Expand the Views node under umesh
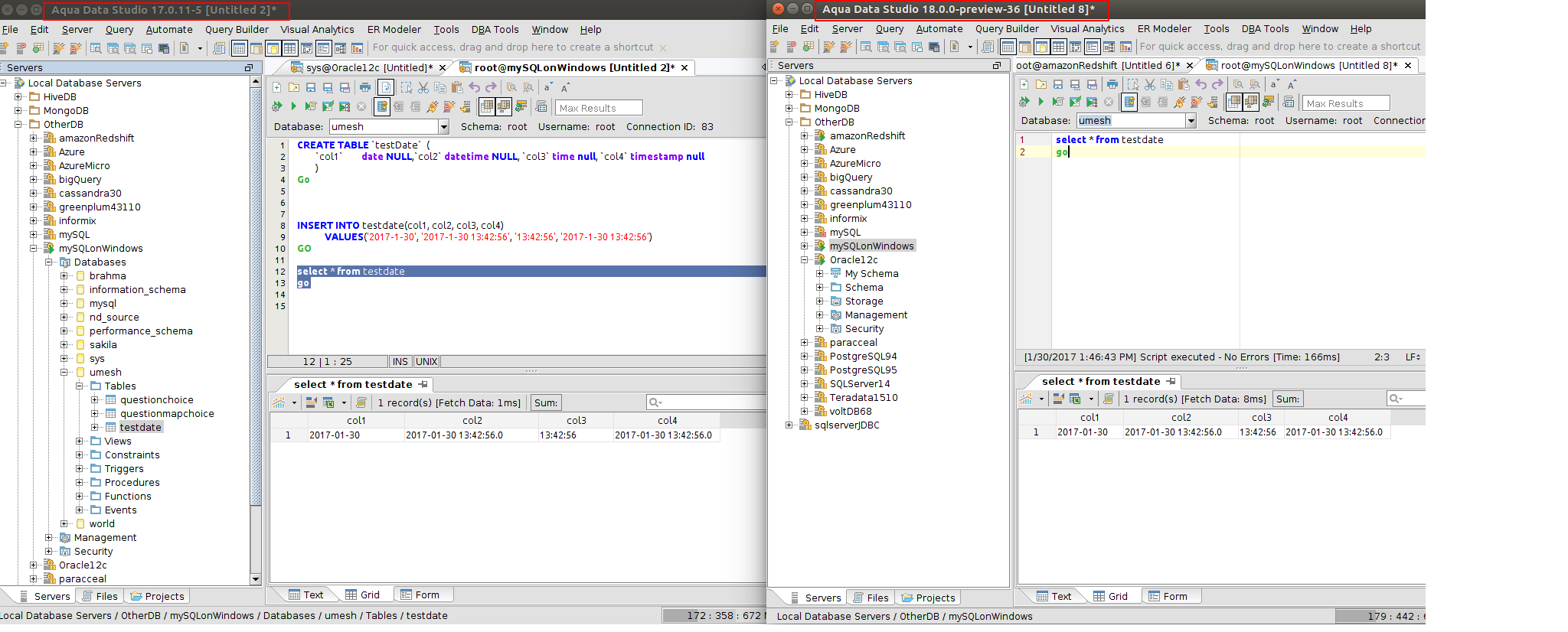The height and width of the screenshot is (632, 1568). pos(80,441)
